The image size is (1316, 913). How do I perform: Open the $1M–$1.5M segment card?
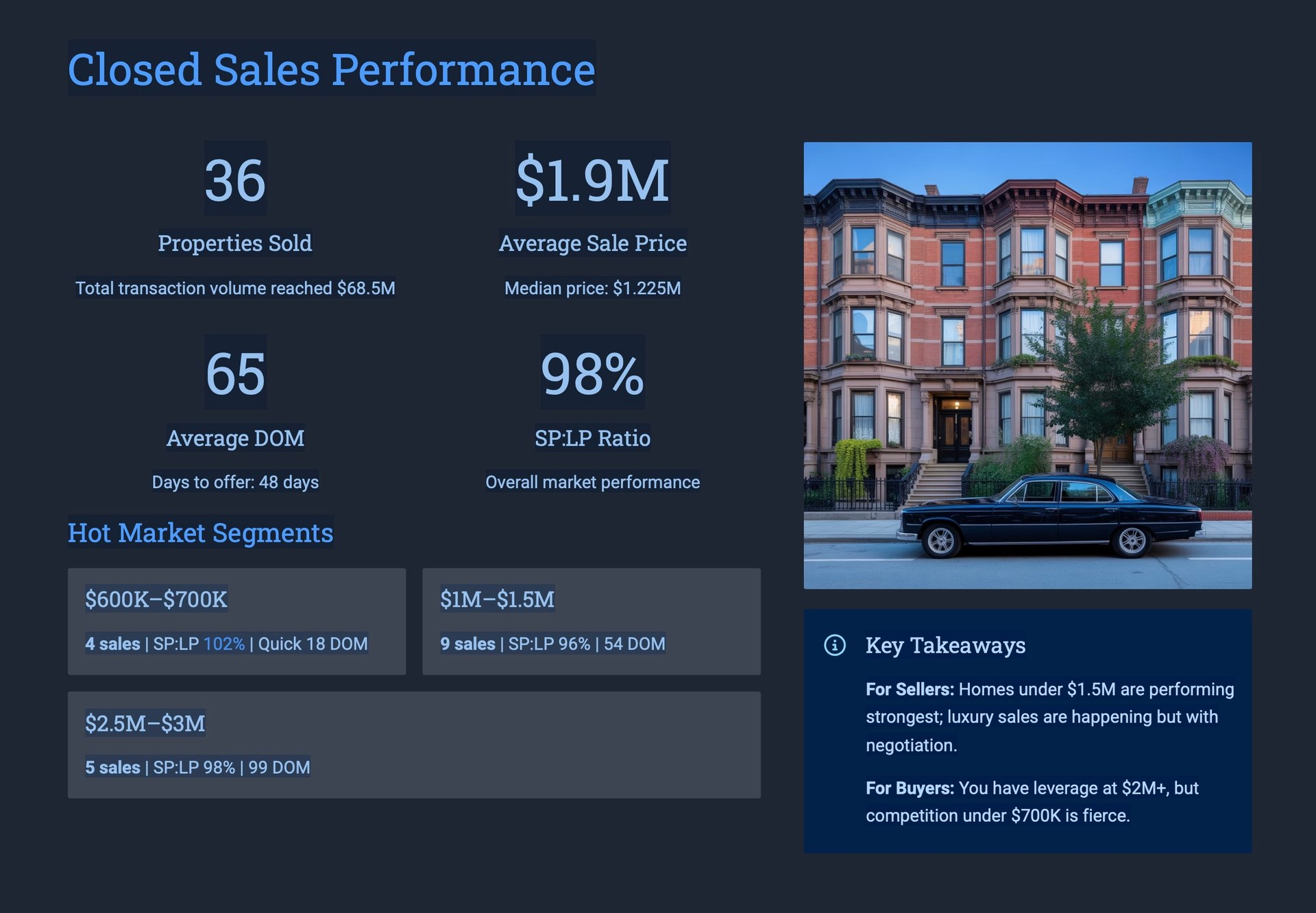tap(591, 621)
